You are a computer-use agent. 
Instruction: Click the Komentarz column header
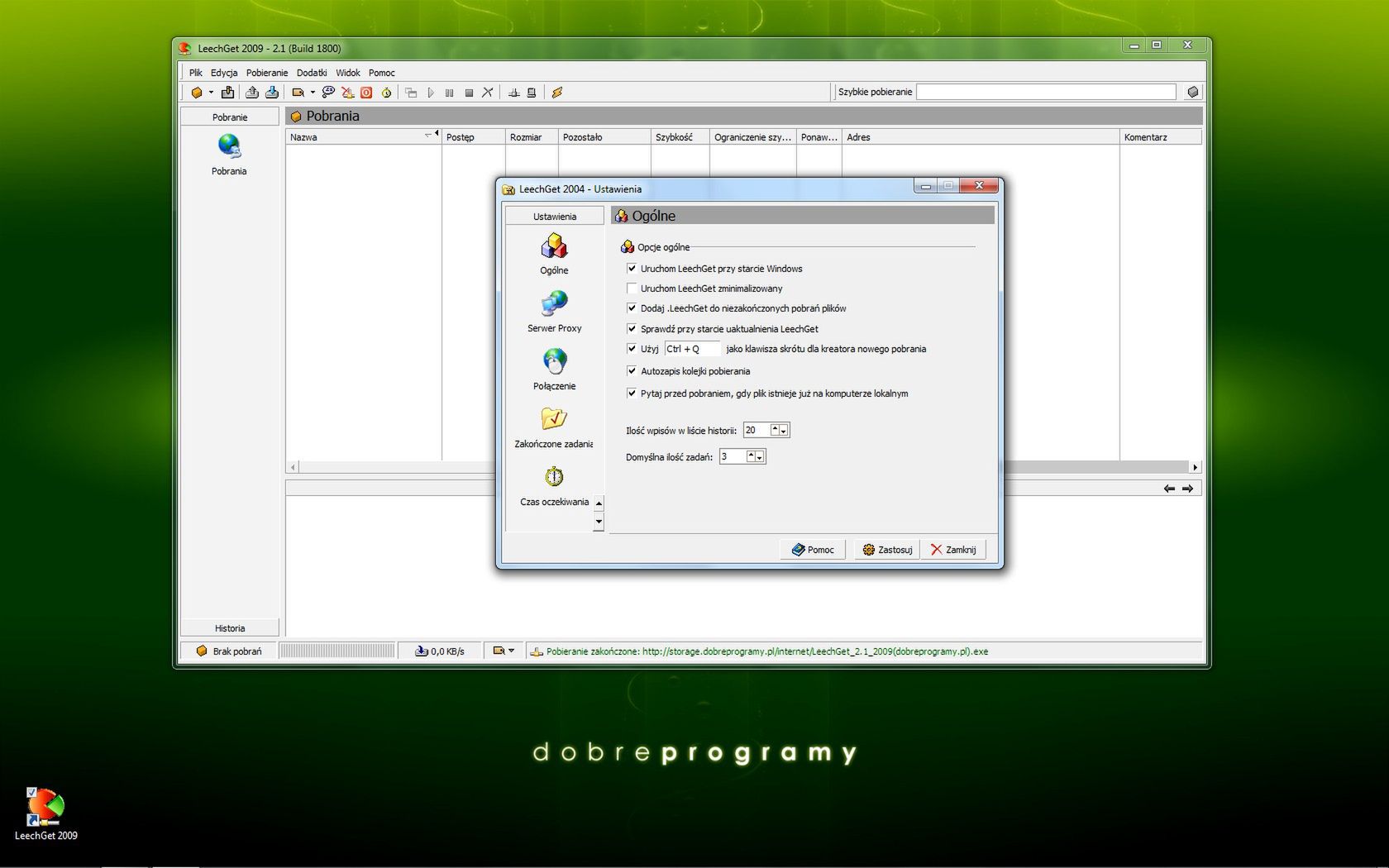tap(1160, 137)
